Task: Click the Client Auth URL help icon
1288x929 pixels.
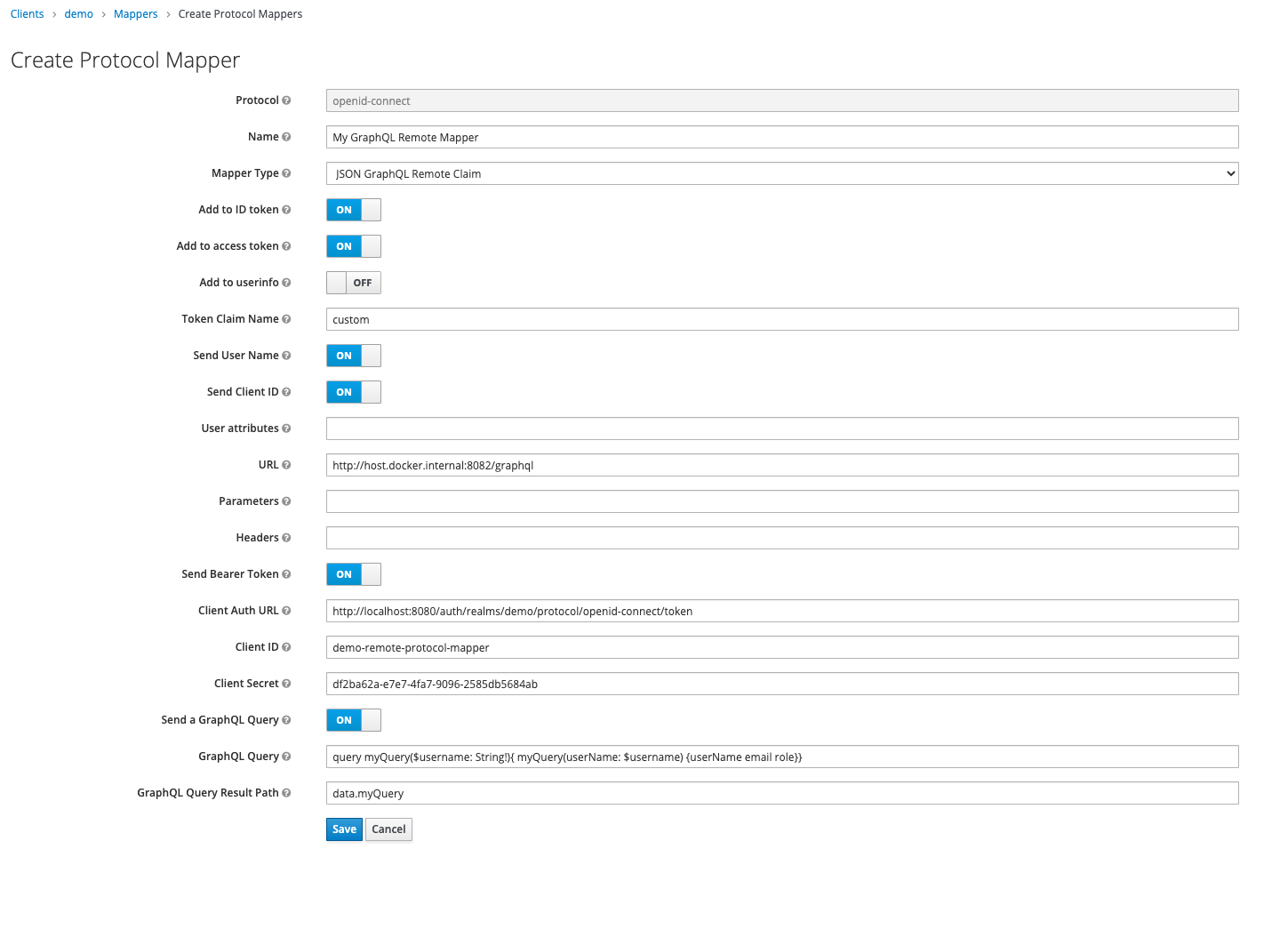Action: (286, 611)
